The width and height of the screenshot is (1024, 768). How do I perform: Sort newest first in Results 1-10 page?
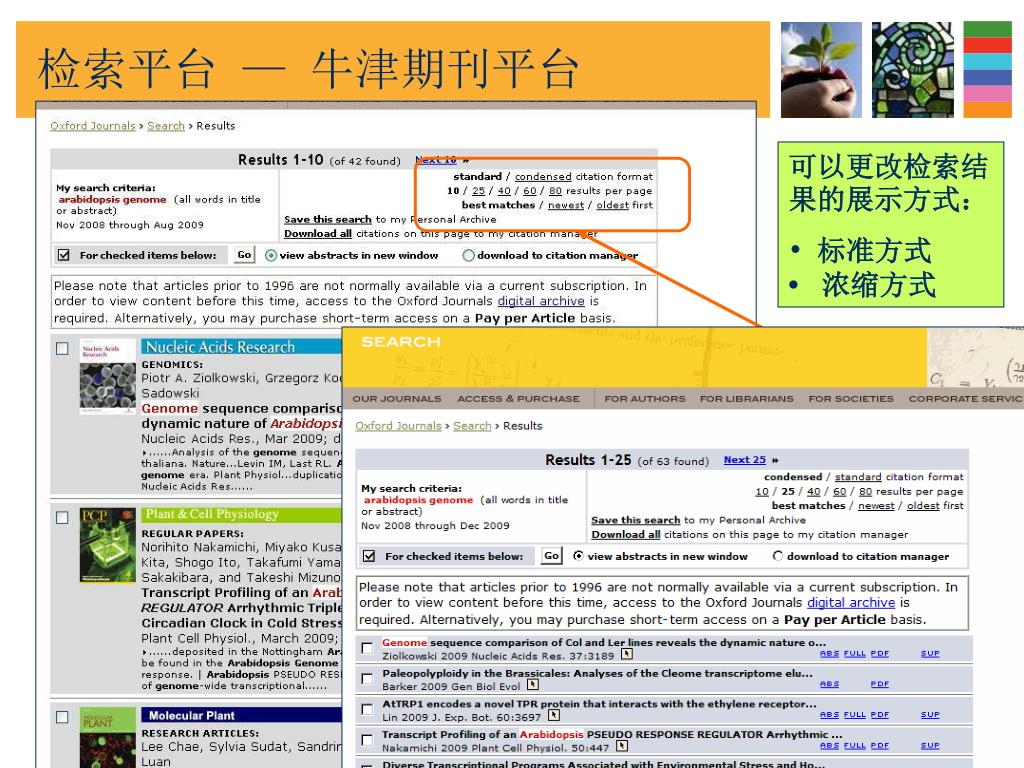tap(566, 205)
